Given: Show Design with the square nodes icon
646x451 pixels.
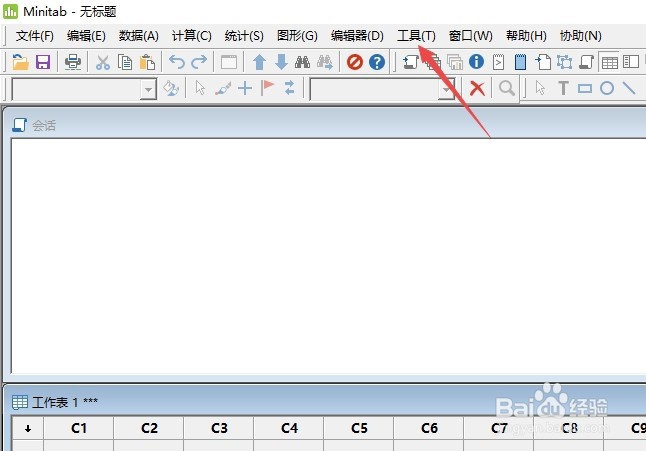Looking at the screenshot, I should point(564,62).
